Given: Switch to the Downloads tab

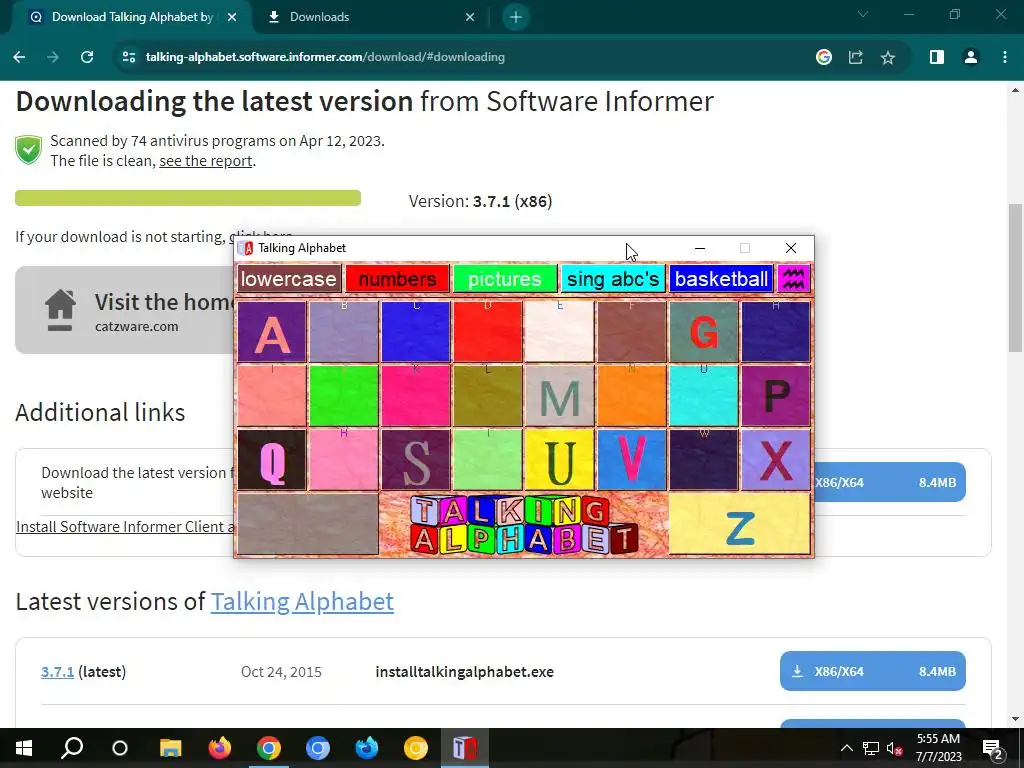Looking at the screenshot, I should tap(372, 17).
